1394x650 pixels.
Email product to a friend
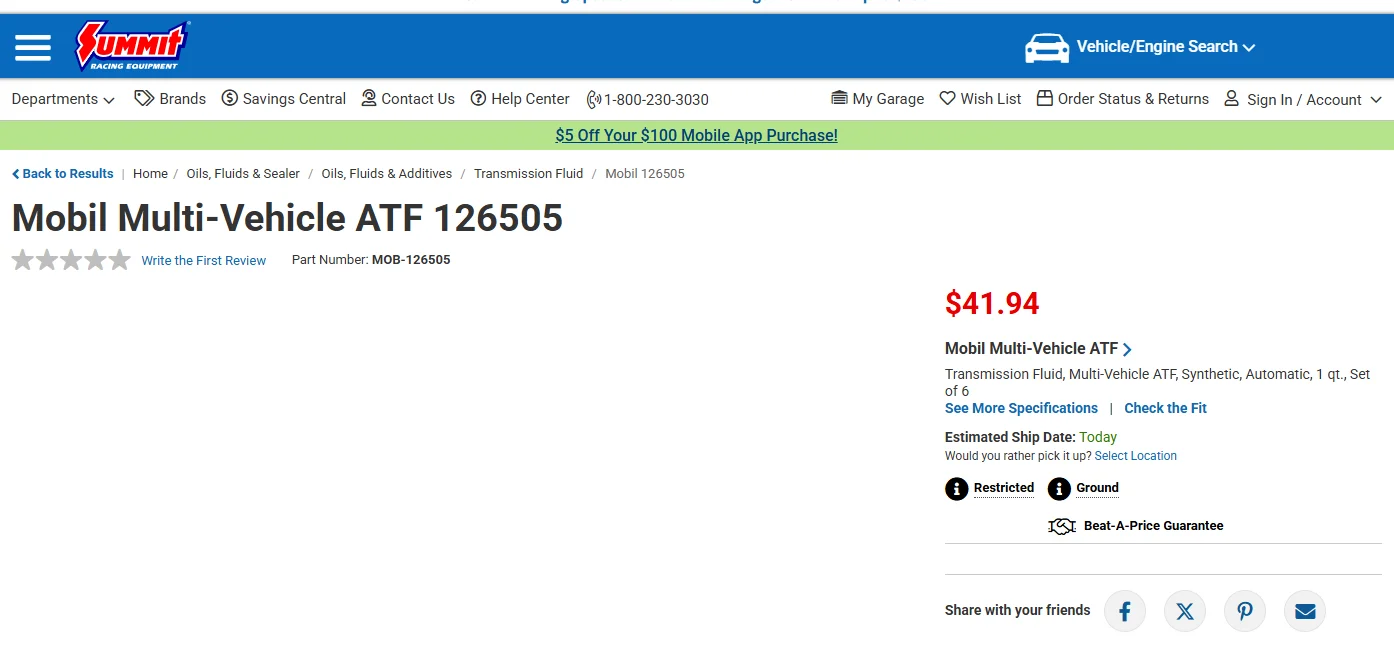(x=1305, y=611)
